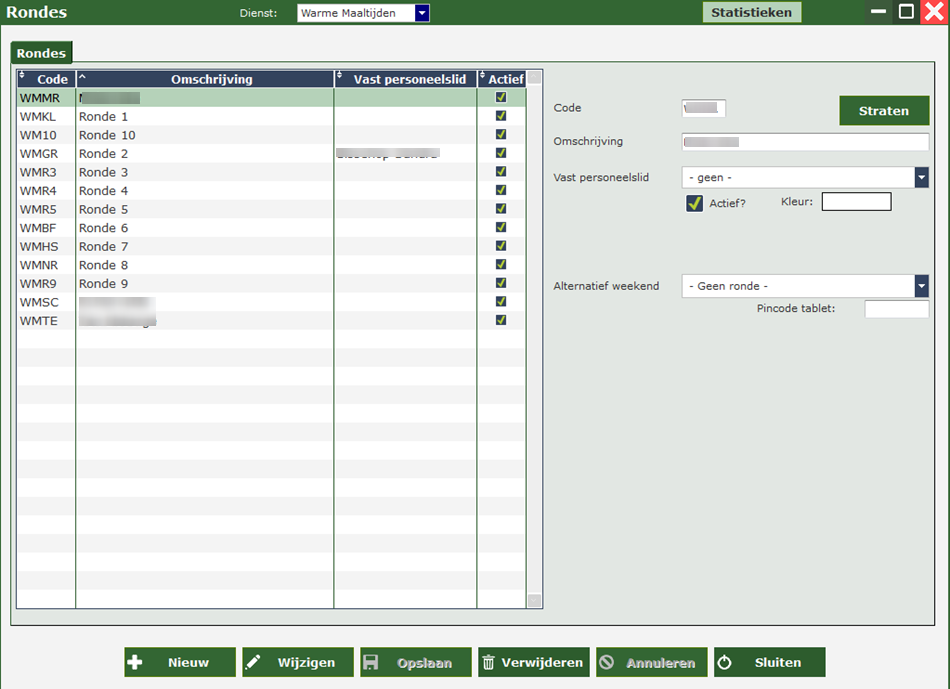Open the Dienst dropdown Warme Maaltijden
950x689 pixels.
tap(422, 13)
